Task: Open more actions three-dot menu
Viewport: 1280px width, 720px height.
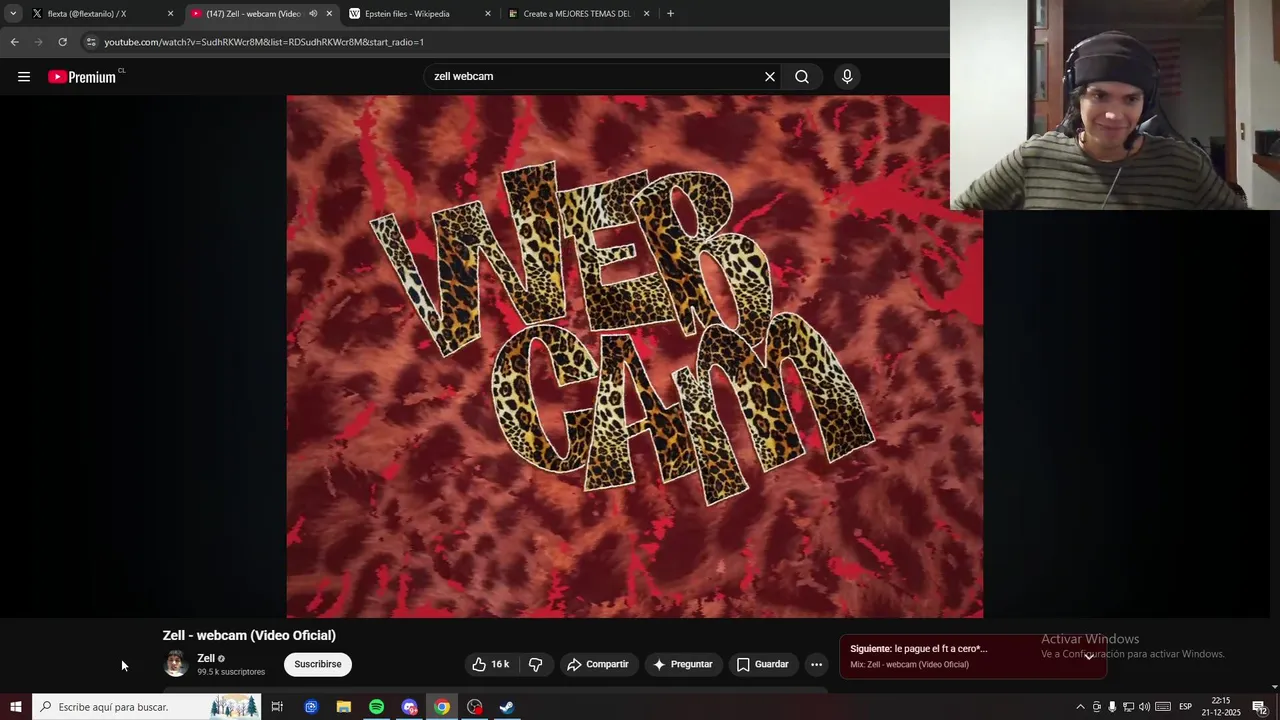Action: tap(816, 664)
